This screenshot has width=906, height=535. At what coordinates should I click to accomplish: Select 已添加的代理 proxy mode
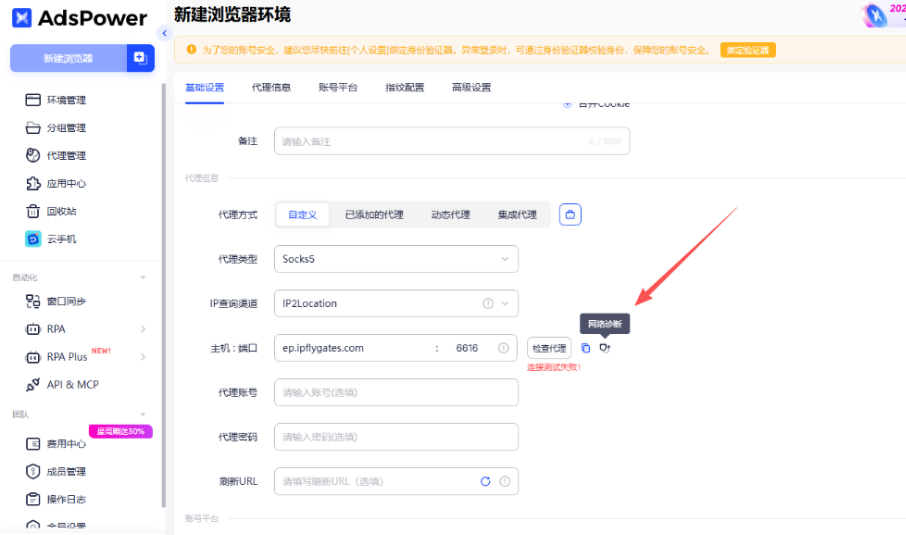pos(374,215)
